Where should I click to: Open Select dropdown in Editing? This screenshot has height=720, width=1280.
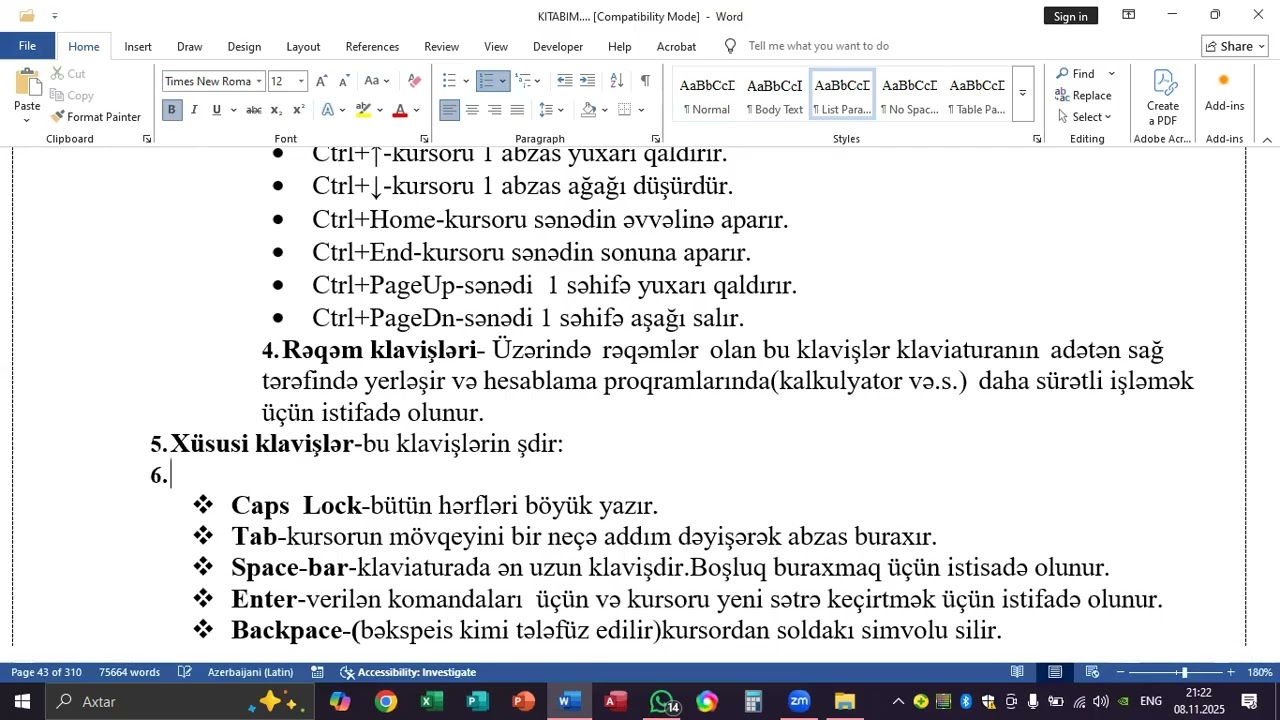(x=1084, y=117)
